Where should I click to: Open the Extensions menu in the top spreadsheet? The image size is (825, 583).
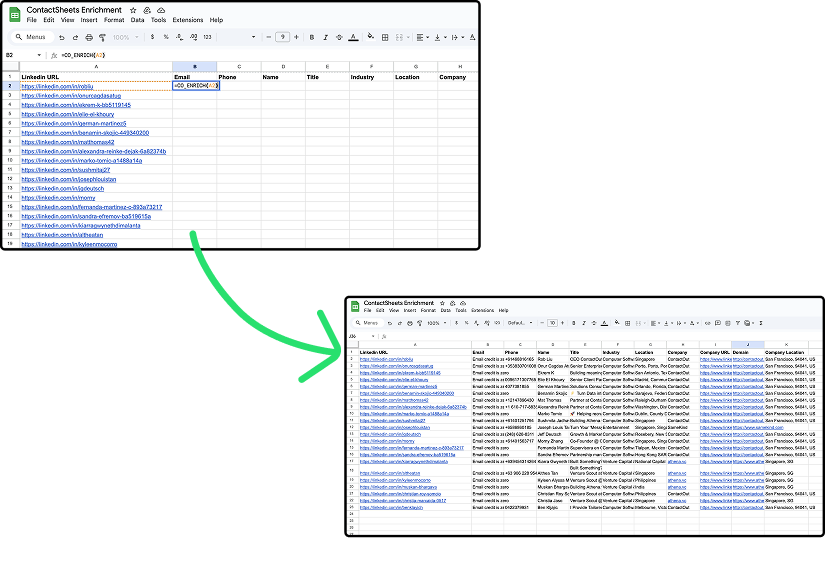[x=187, y=20]
